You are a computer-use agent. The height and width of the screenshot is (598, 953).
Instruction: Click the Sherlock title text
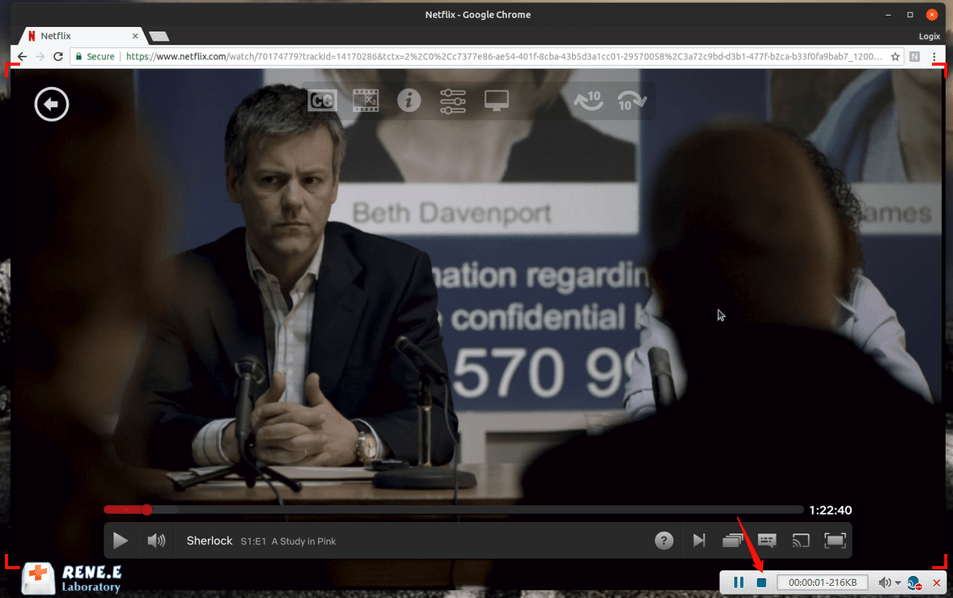coord(209,541)
